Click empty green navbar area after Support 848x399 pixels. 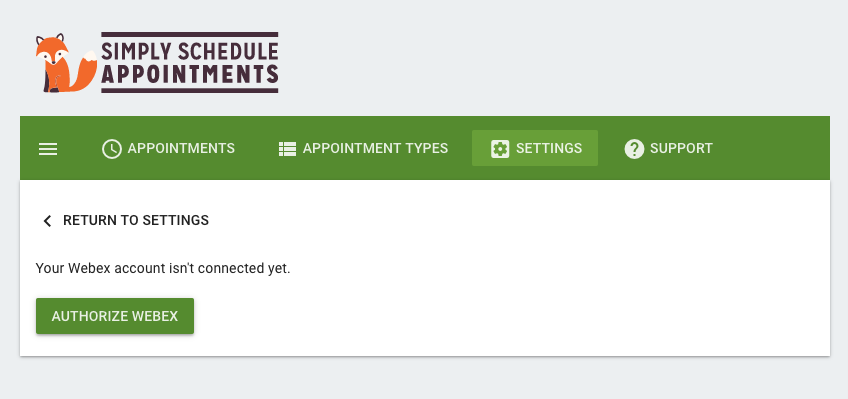point(773,148)
